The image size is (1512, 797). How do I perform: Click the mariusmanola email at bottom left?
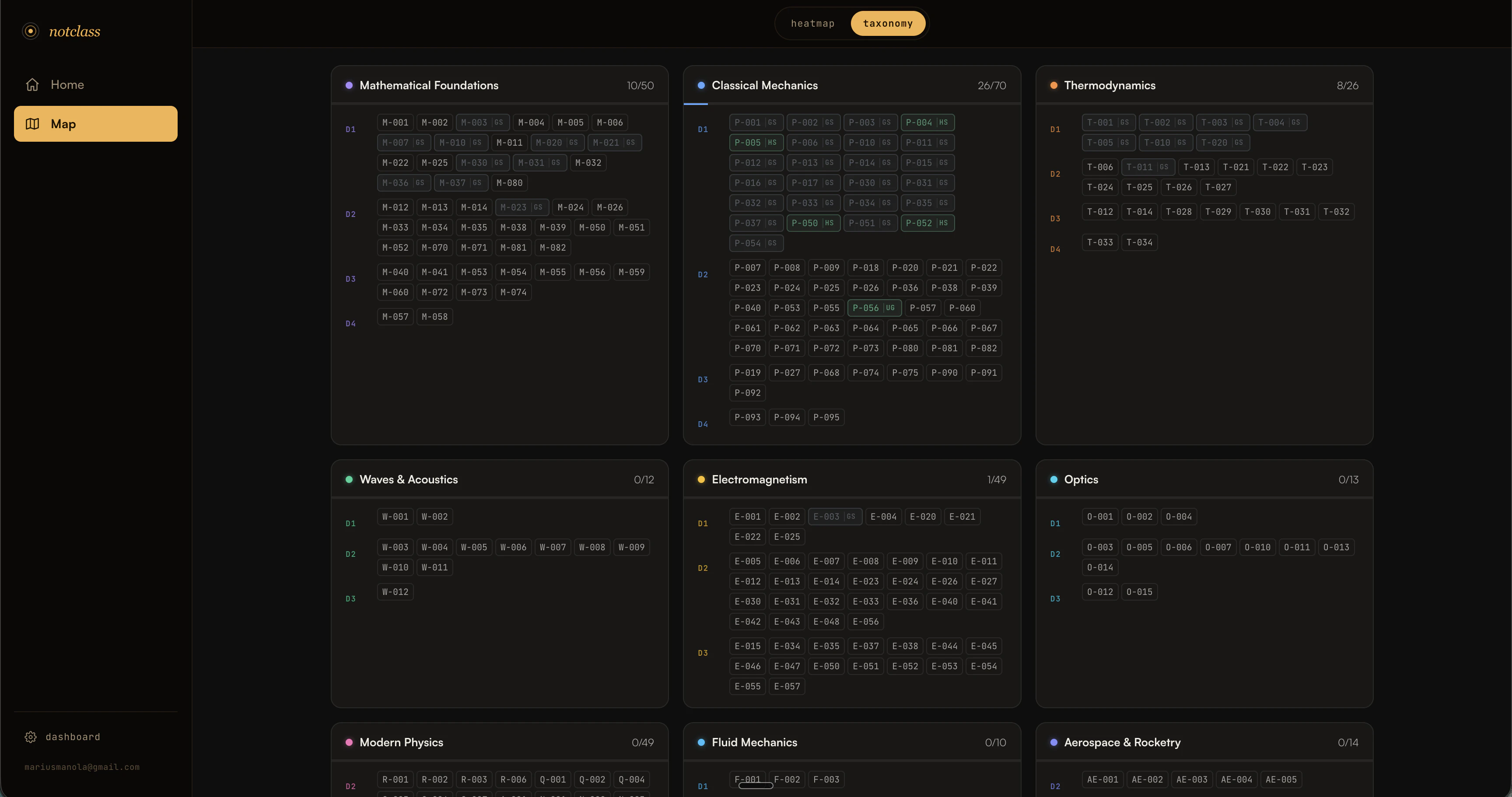[81, 766]
